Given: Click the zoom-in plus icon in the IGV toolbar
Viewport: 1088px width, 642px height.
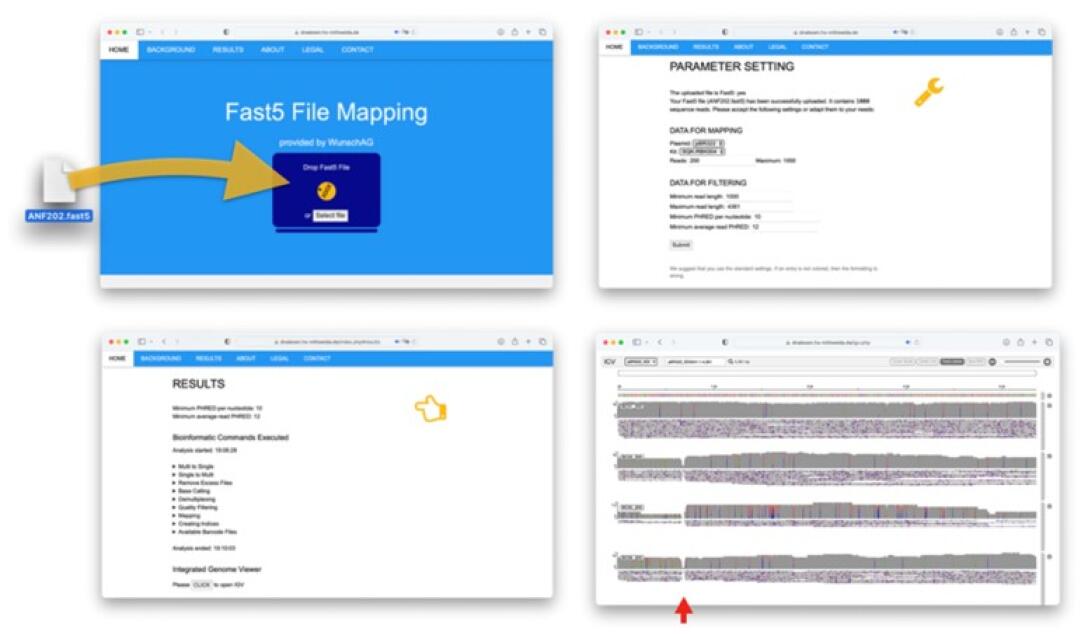Looking at the screenshot, I should [x=1047, y=362].
